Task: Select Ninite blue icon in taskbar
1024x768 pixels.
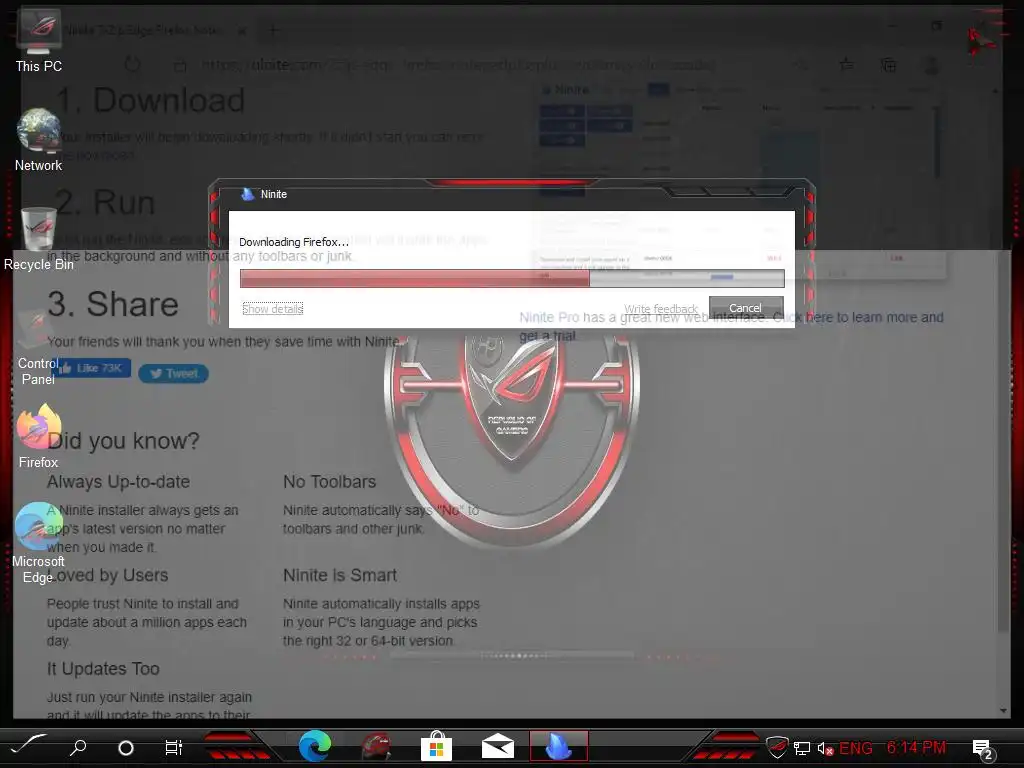Action: click(x=559, y=746)
